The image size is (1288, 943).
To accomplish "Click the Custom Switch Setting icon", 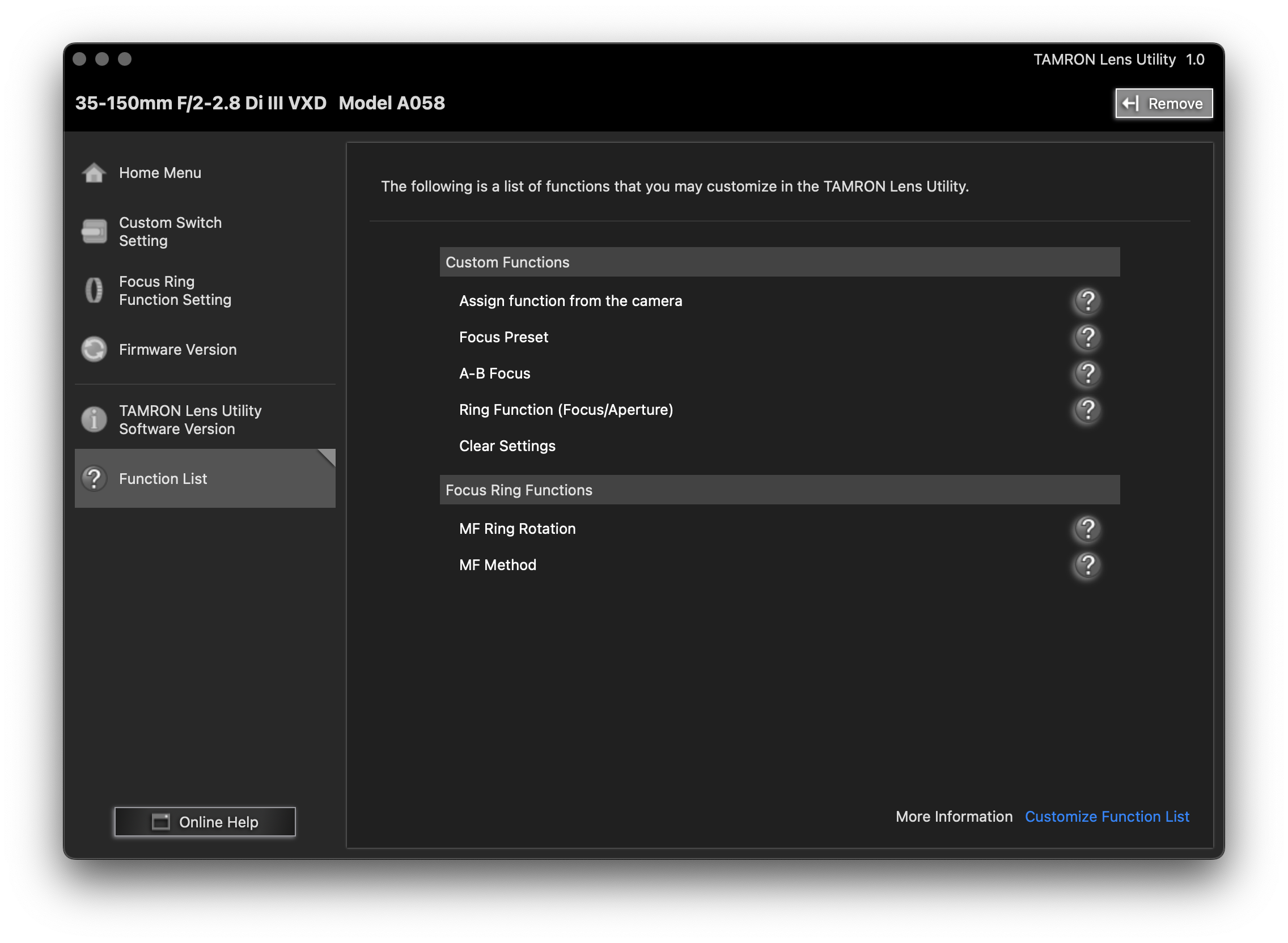I will tap(94, 231).
